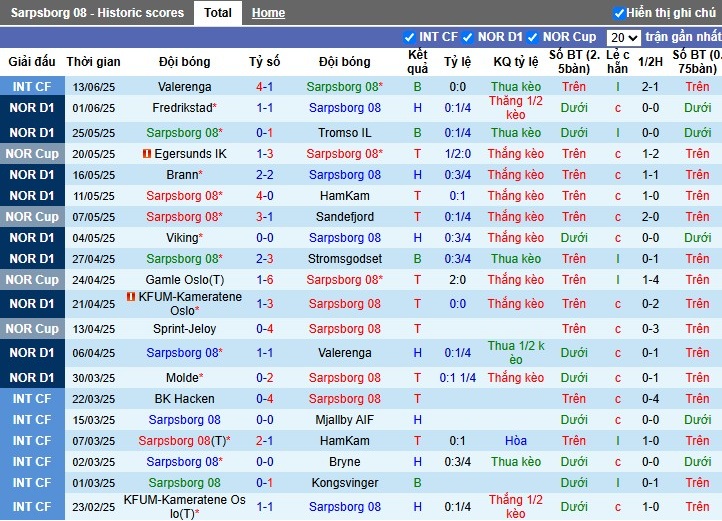Click the 0:1 1/4 odds in Molde row

tap(457, 378)
